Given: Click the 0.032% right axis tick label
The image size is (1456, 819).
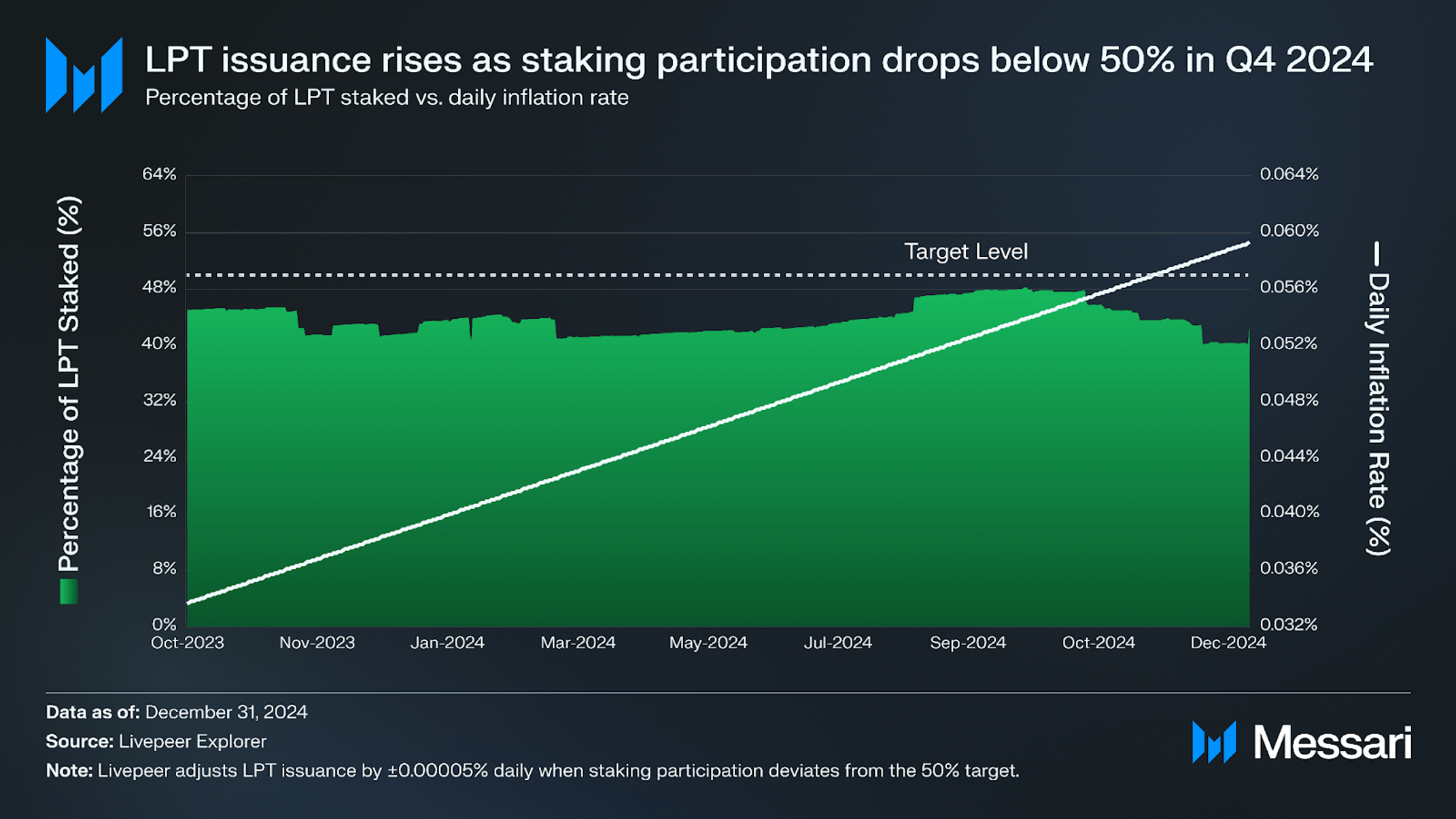Looking at the screenshot, I should click(x=1289, y=624).
